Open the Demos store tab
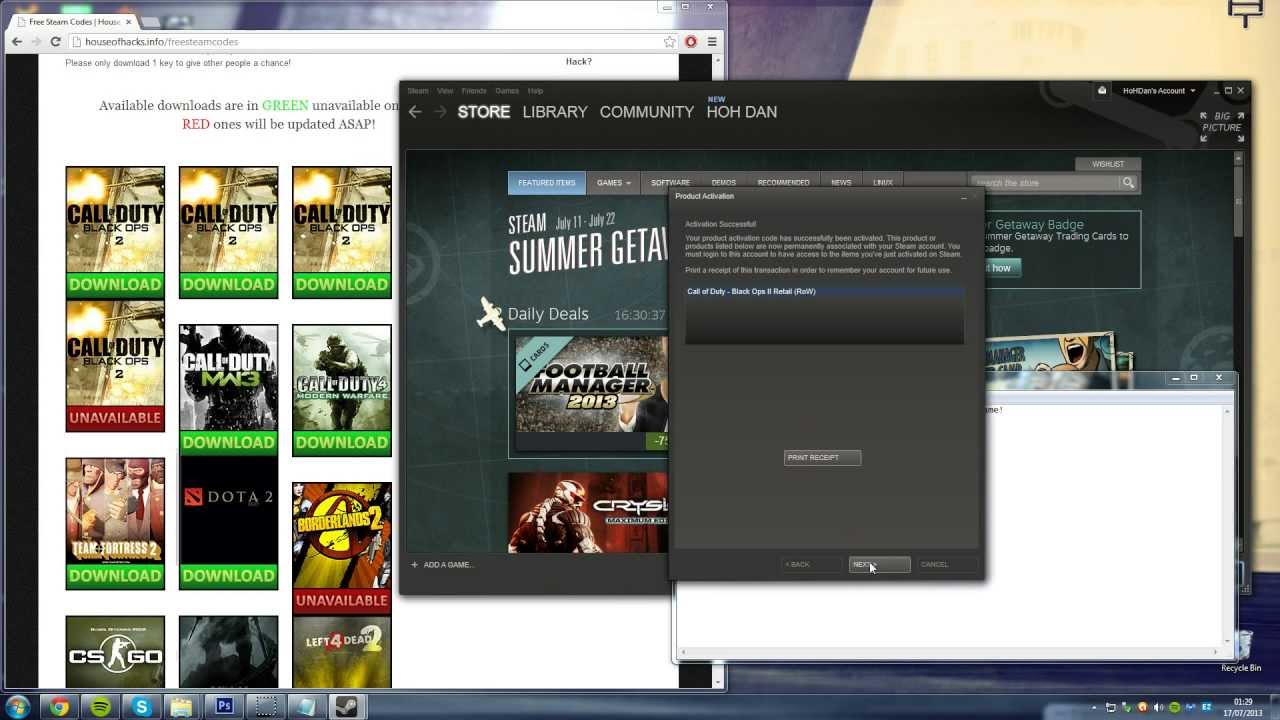 723,183
